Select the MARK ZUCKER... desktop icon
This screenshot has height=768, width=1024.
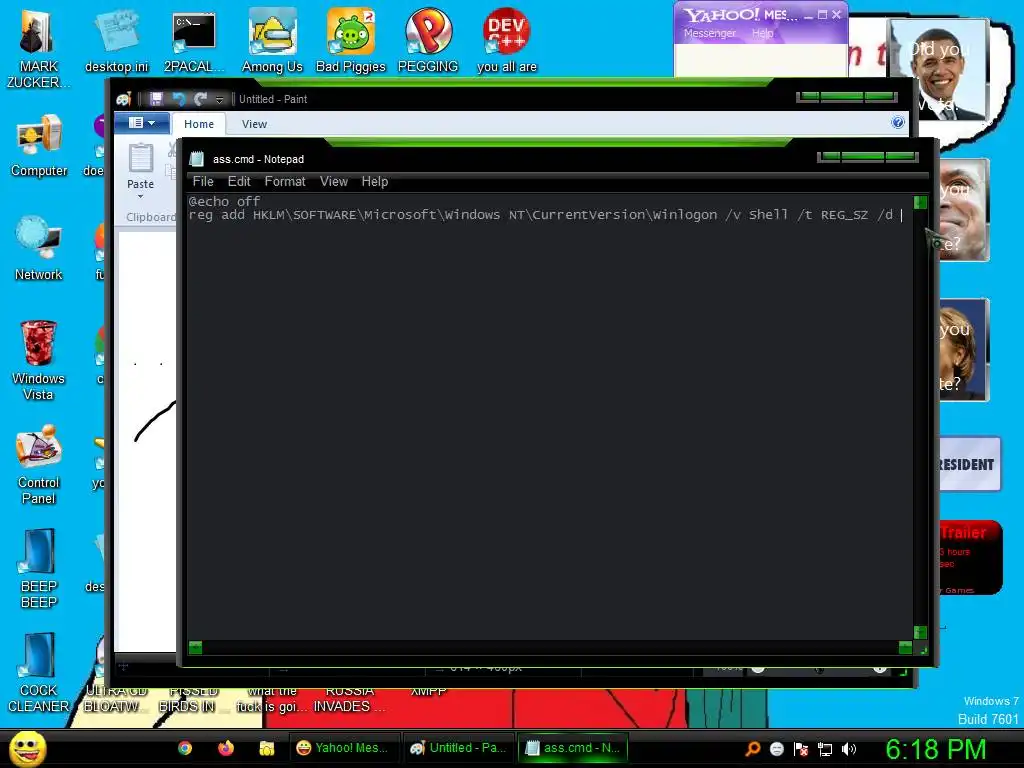(39, 50)
